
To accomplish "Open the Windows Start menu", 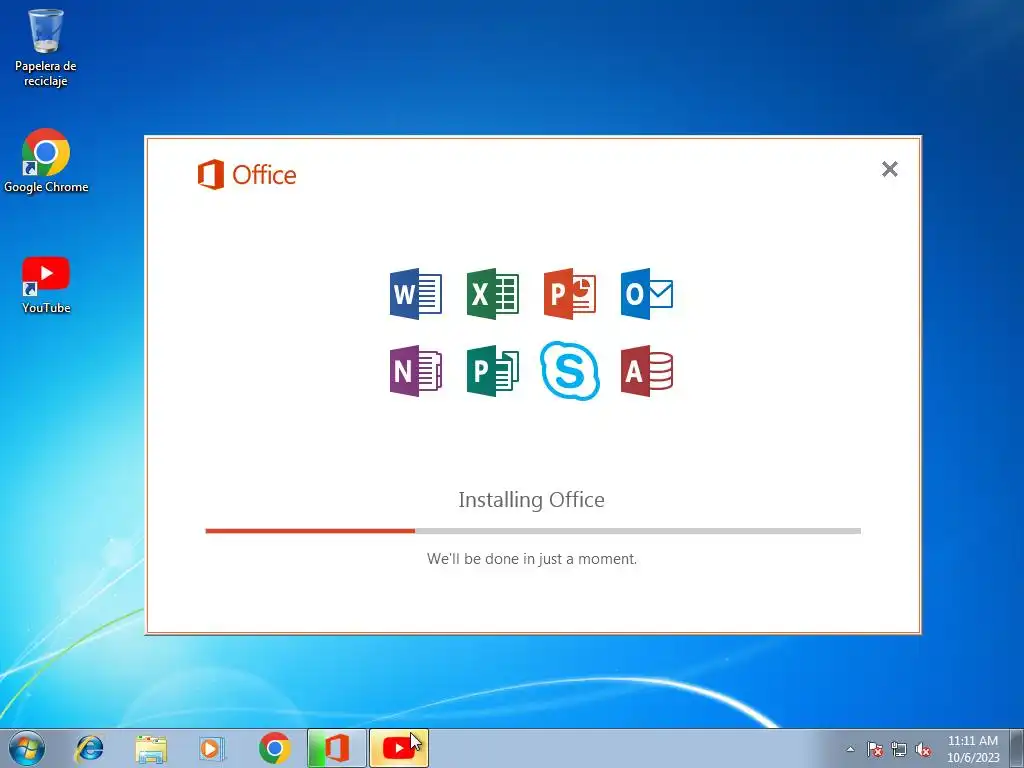I will tap(27, 748).
